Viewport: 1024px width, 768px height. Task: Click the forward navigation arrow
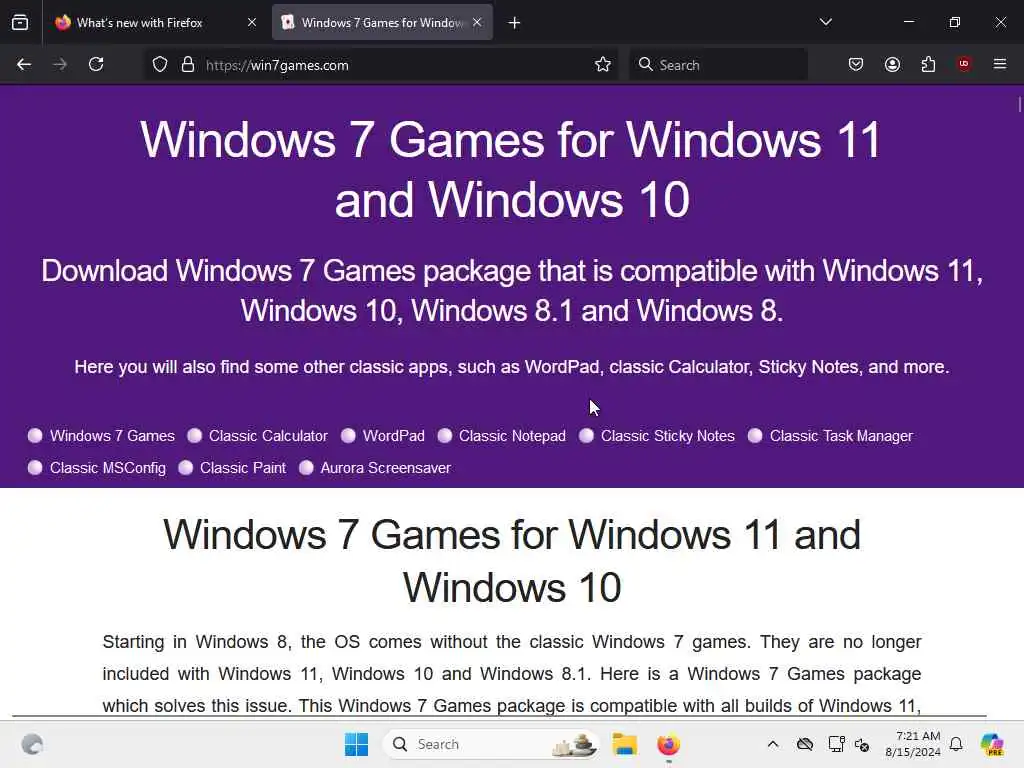point(60,65)
